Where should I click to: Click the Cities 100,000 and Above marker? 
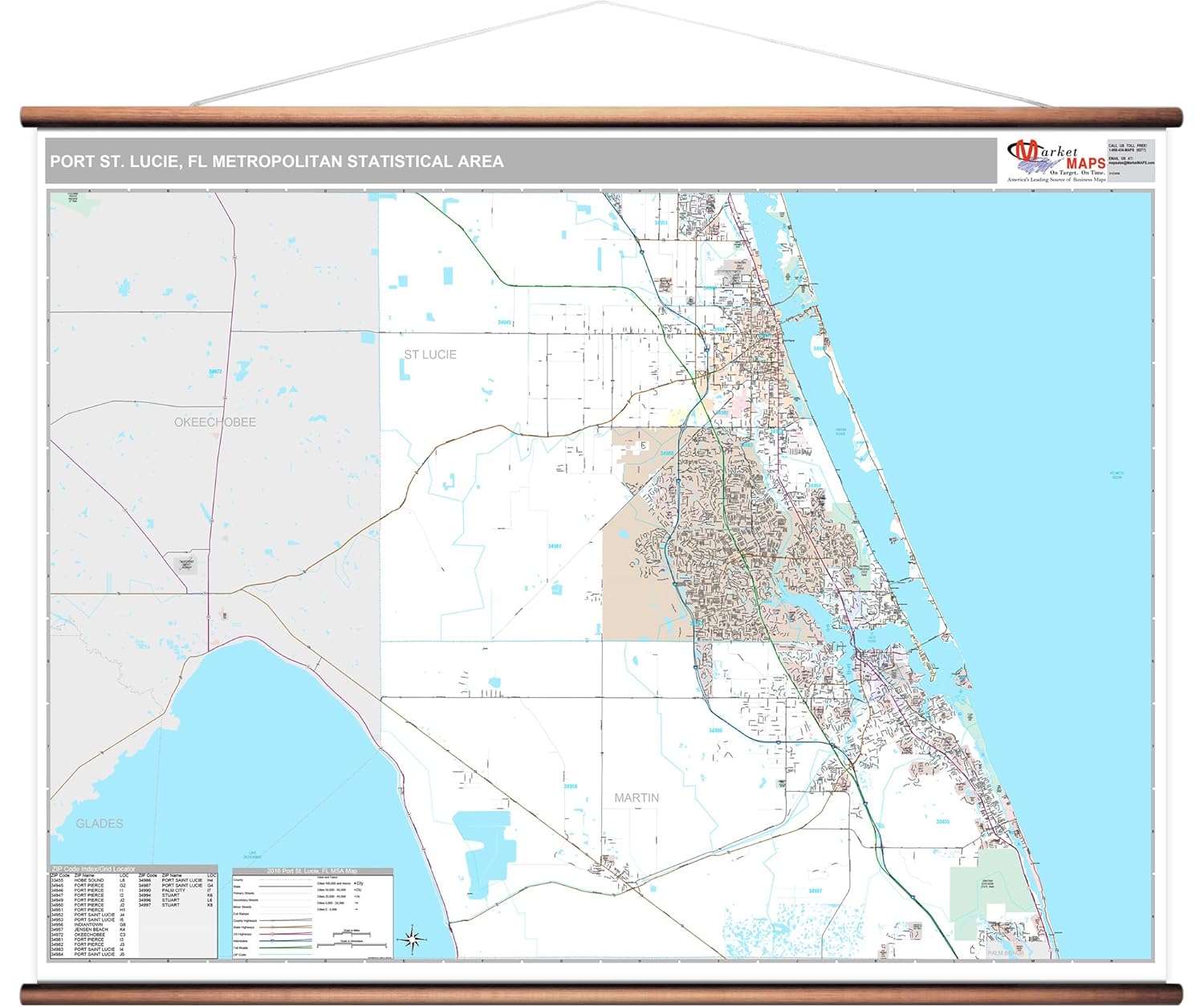click(x=356, y=883)
